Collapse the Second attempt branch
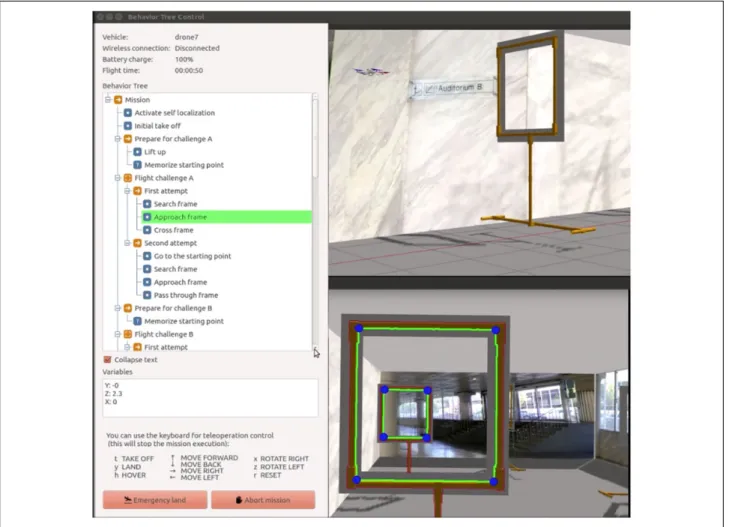Image resolution: width=729 pixels, height=527 pixels. tap(127, 243)
